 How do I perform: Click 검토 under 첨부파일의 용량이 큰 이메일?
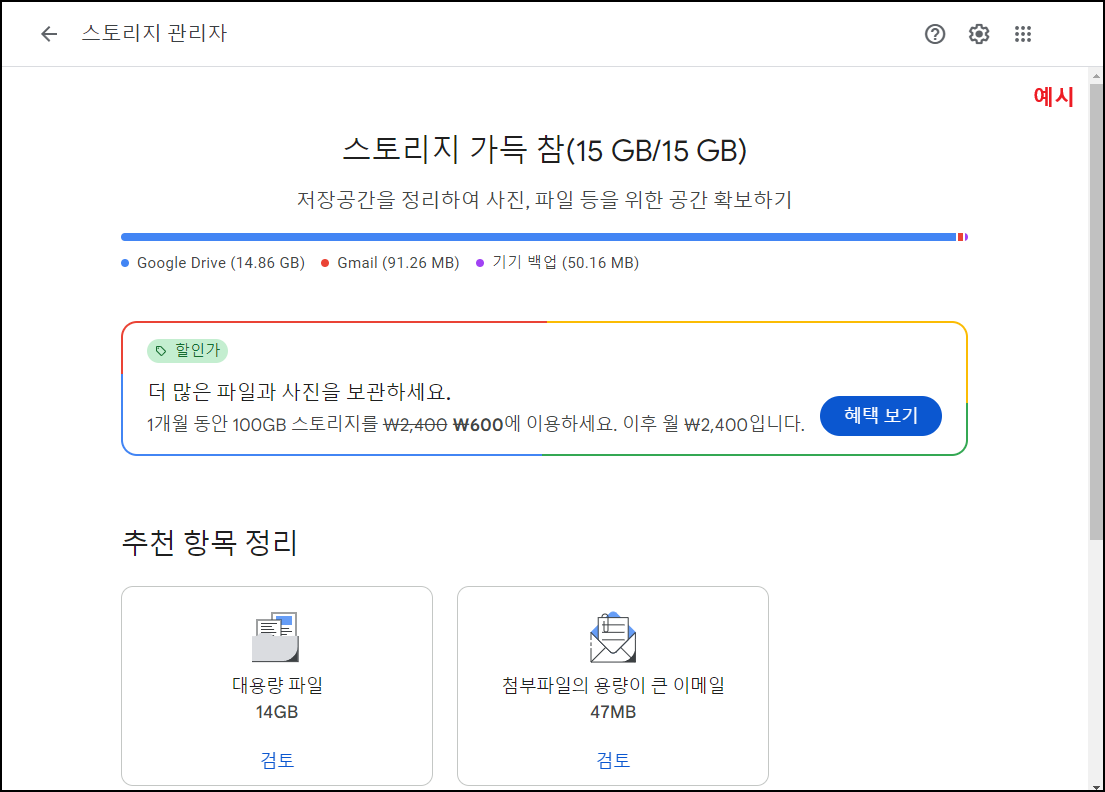[x=613, y=760]
